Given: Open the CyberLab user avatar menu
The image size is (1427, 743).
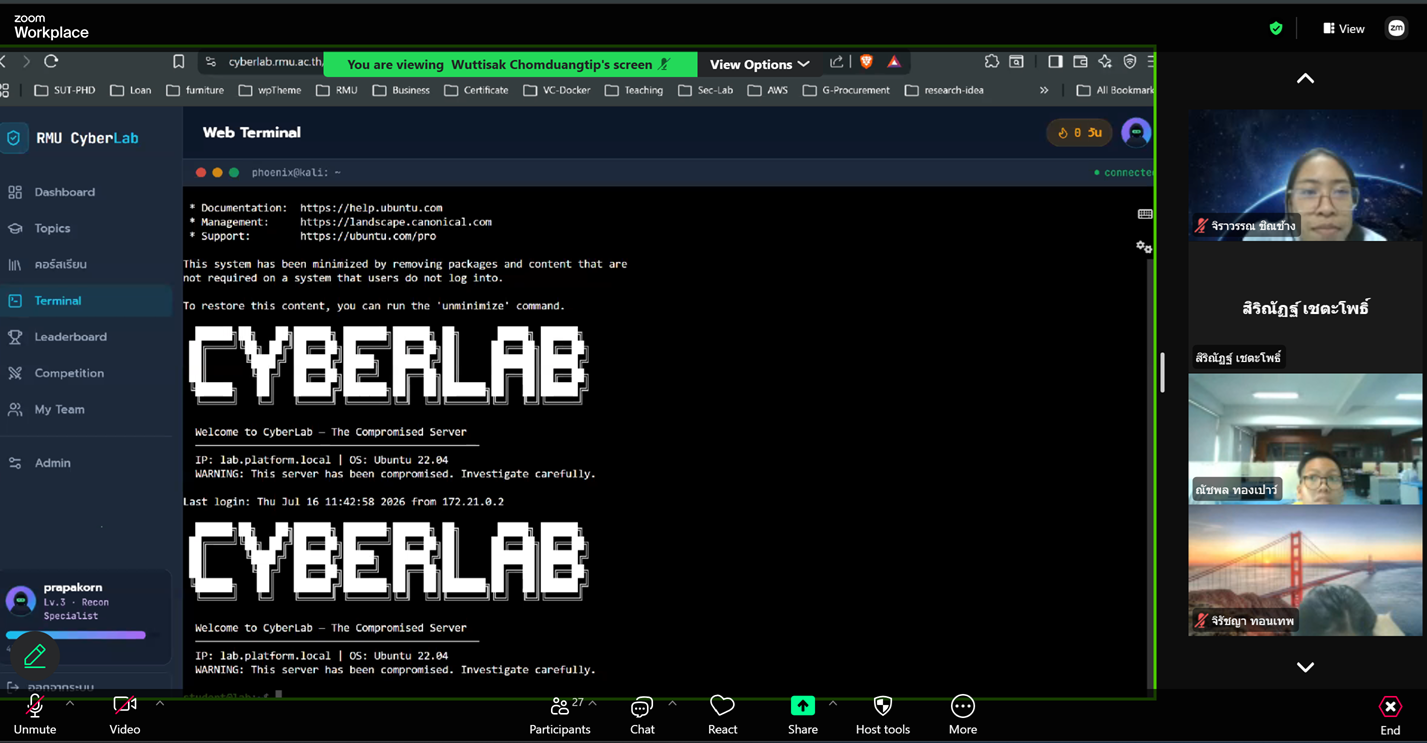Looking at the screenshot, I should (x=1136, y=132).
